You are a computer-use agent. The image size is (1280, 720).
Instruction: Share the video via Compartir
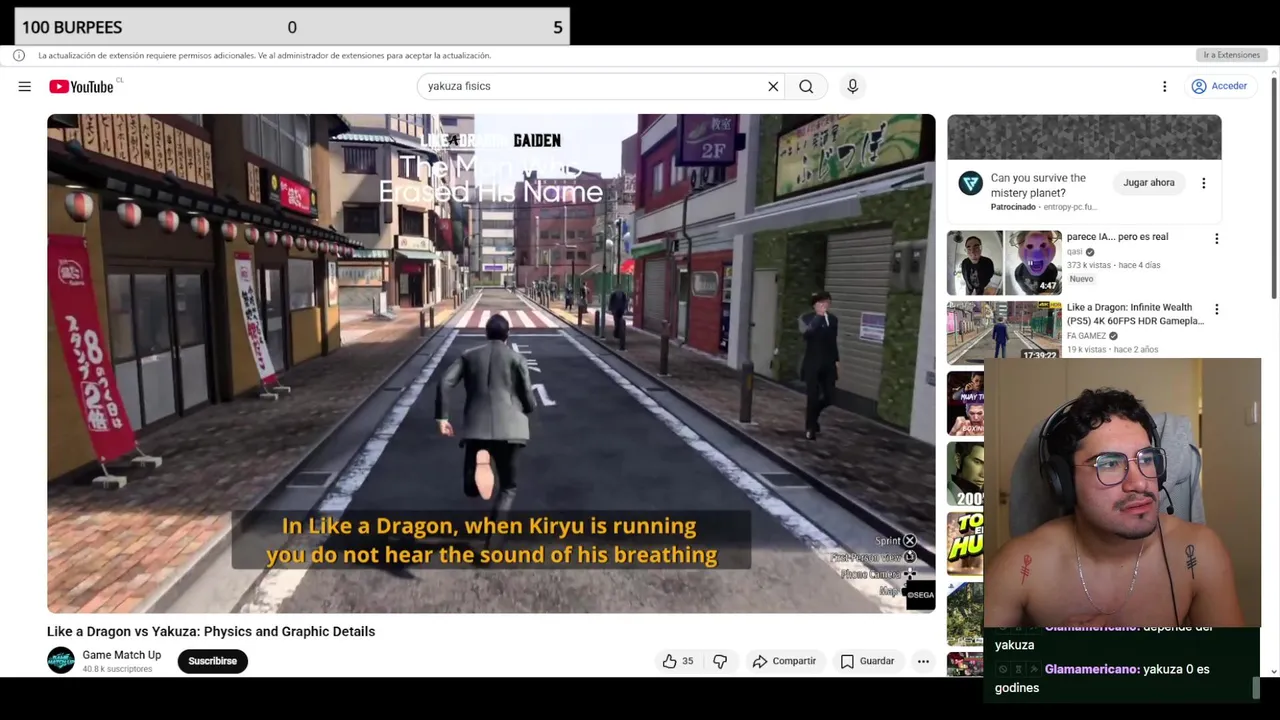pyautogui.click(x=784, y=661)
